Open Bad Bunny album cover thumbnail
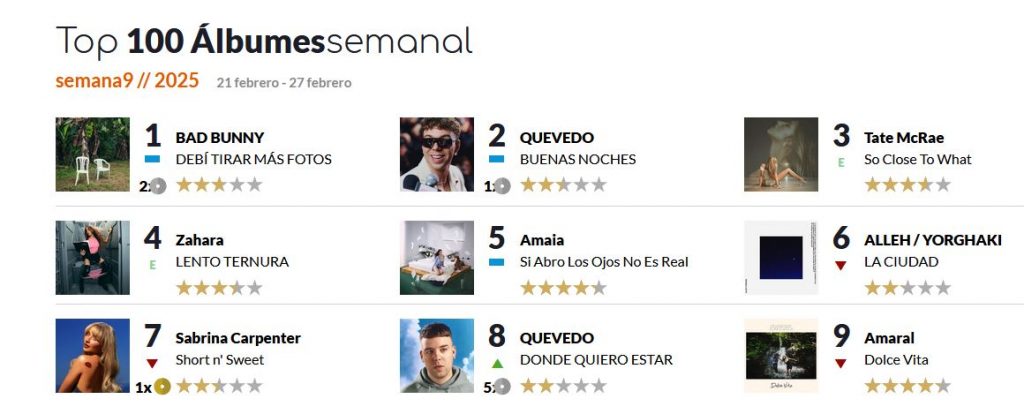Viewport: 1024px width, 414px height. coord(93,154)
